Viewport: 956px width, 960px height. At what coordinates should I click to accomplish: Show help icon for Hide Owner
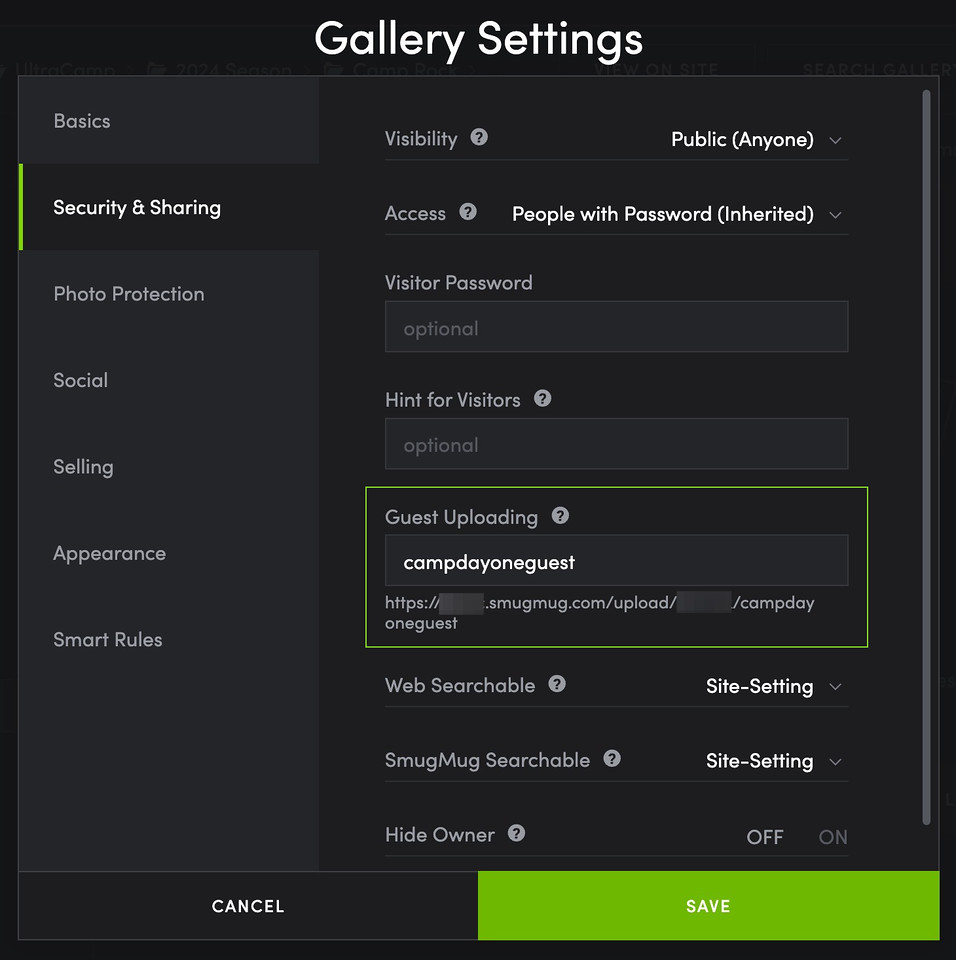pos(516,833)
